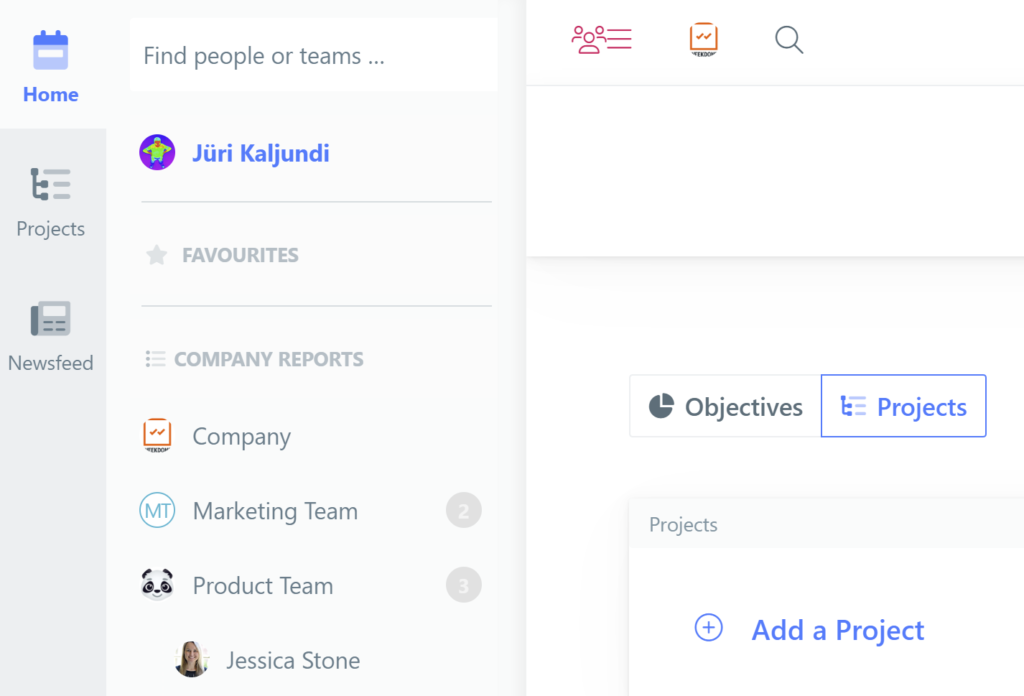
Task: Open the Newsfeed sidebar icon
Action: 50,319
